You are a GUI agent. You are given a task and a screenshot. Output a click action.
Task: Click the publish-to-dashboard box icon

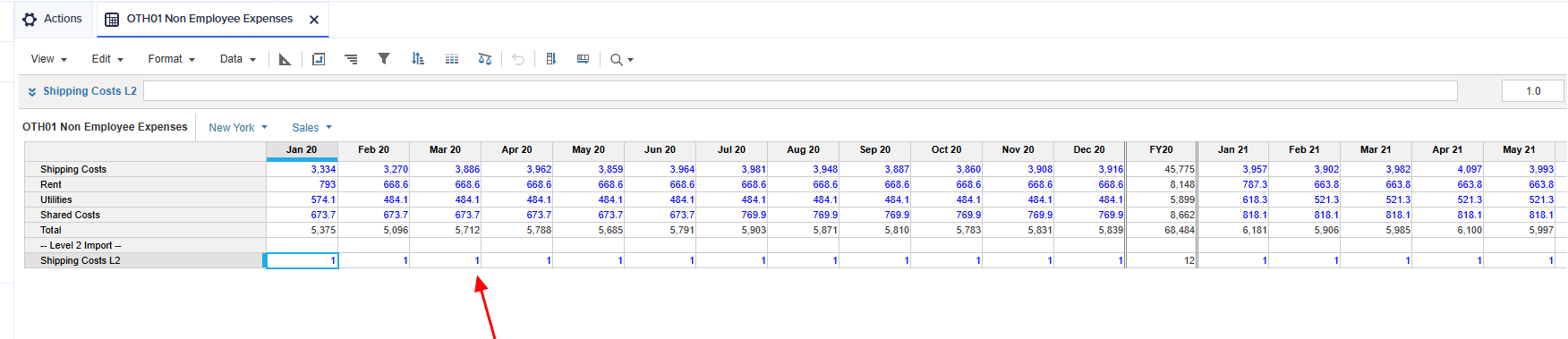click(x=319, y=59)
